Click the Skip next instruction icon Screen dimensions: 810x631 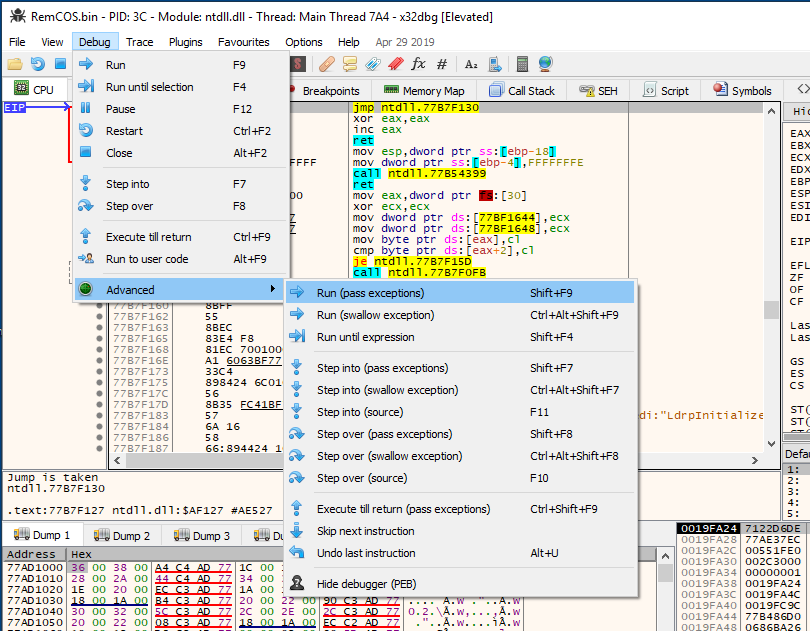[297, 530]
